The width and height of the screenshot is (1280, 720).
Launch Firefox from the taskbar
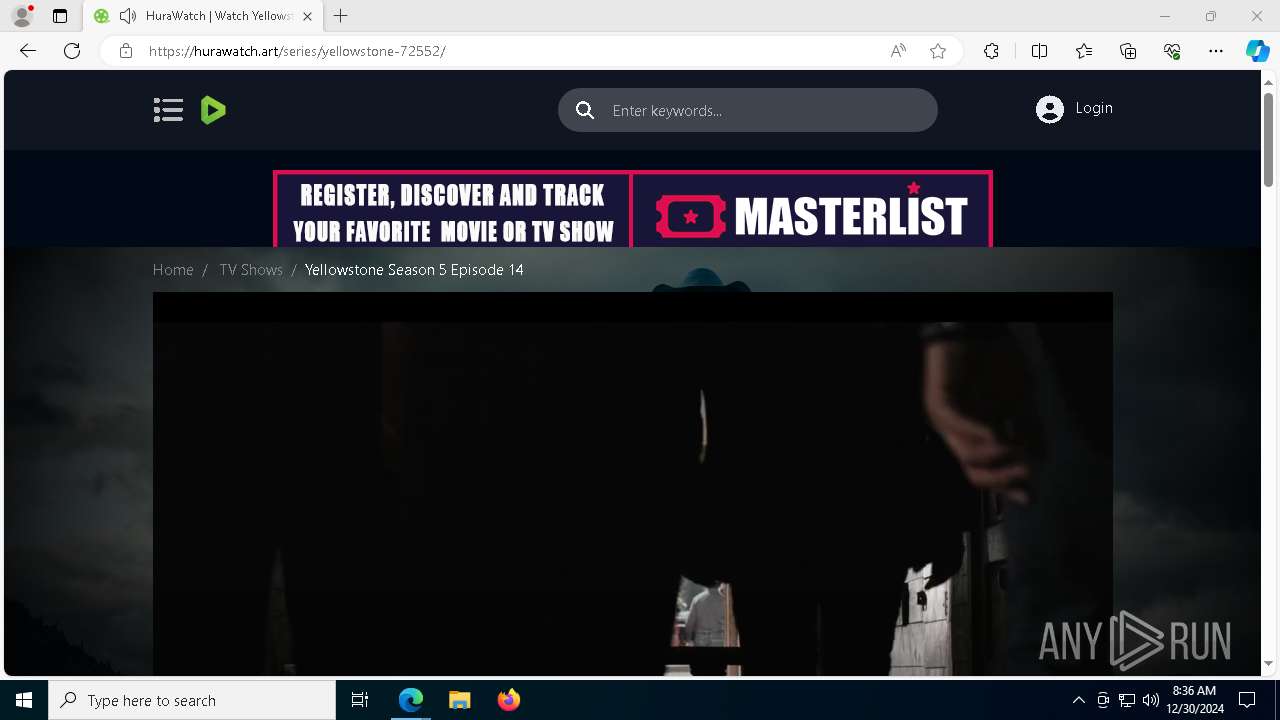(508, 700)
